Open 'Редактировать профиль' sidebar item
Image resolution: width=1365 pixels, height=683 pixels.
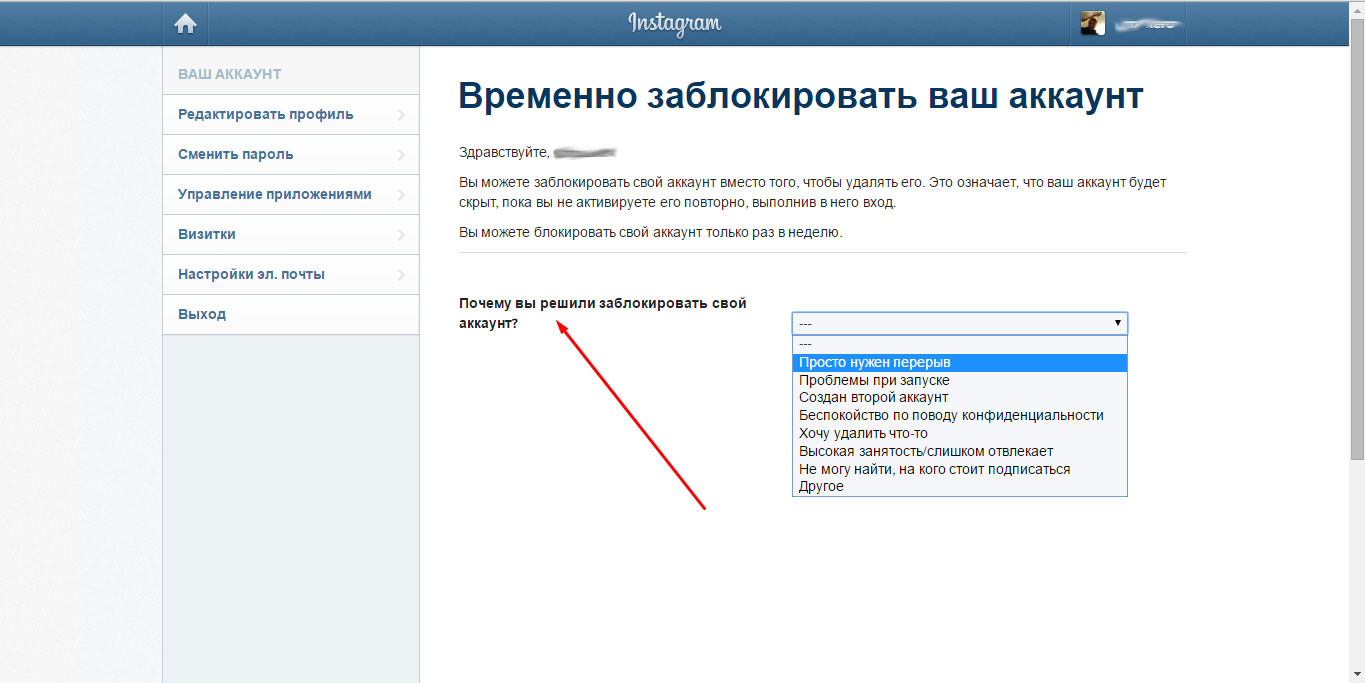tap(266, 114)
